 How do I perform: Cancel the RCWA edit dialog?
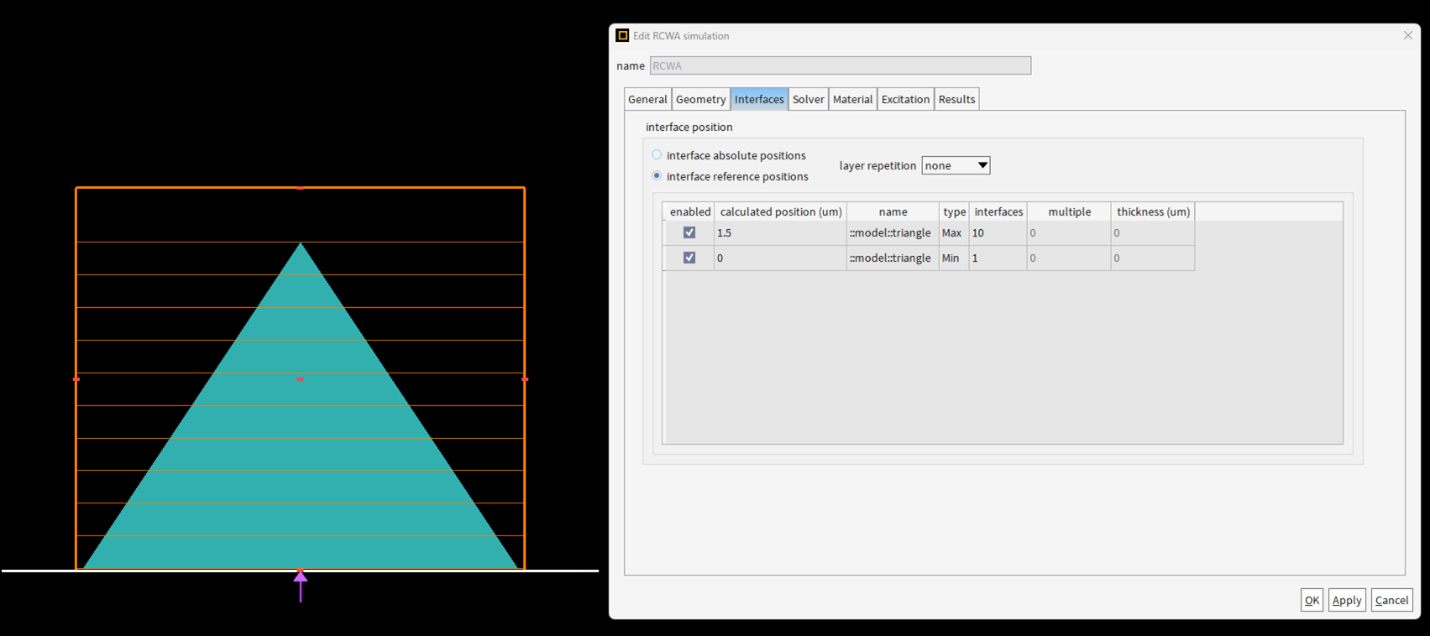pos(1391,600)
